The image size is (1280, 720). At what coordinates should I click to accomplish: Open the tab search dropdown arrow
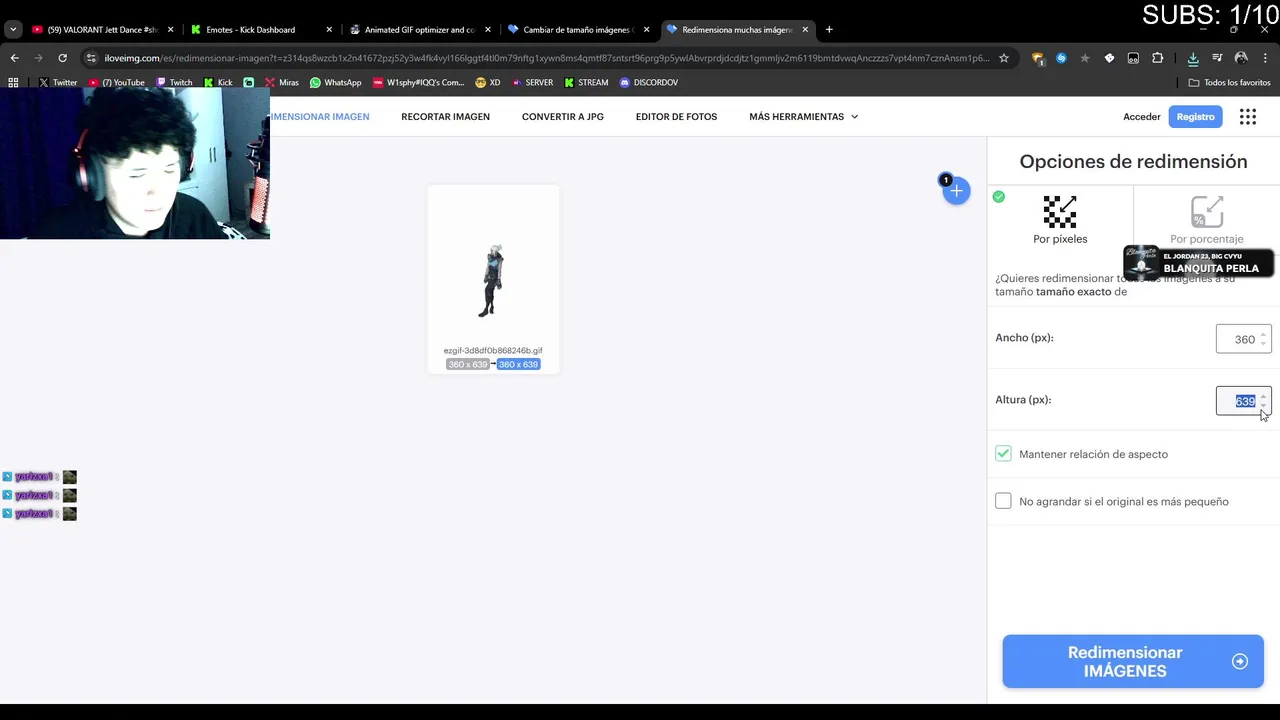(x=13, y=30)
